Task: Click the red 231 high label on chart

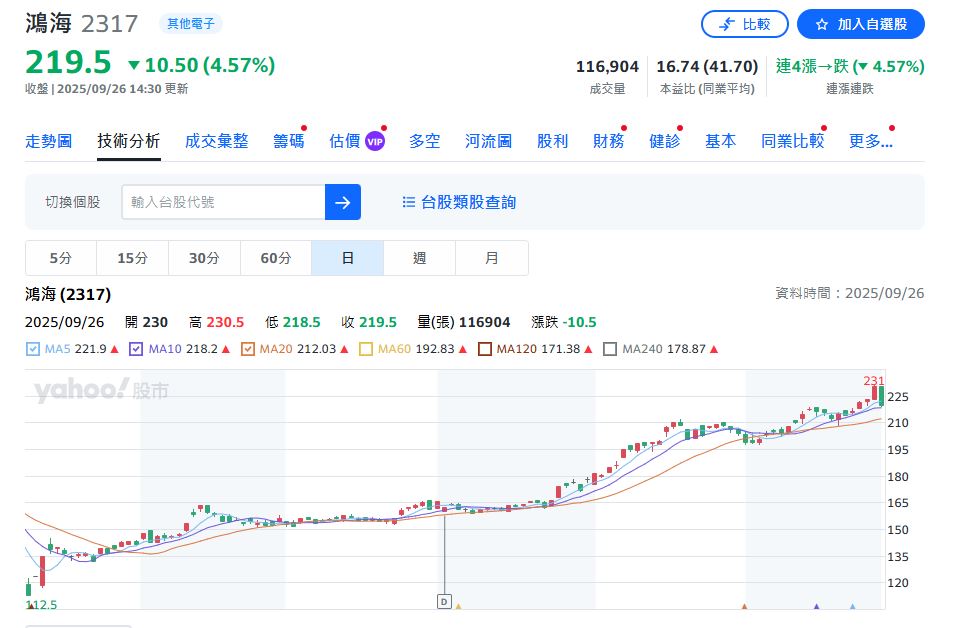Action: tap(873, 381)
